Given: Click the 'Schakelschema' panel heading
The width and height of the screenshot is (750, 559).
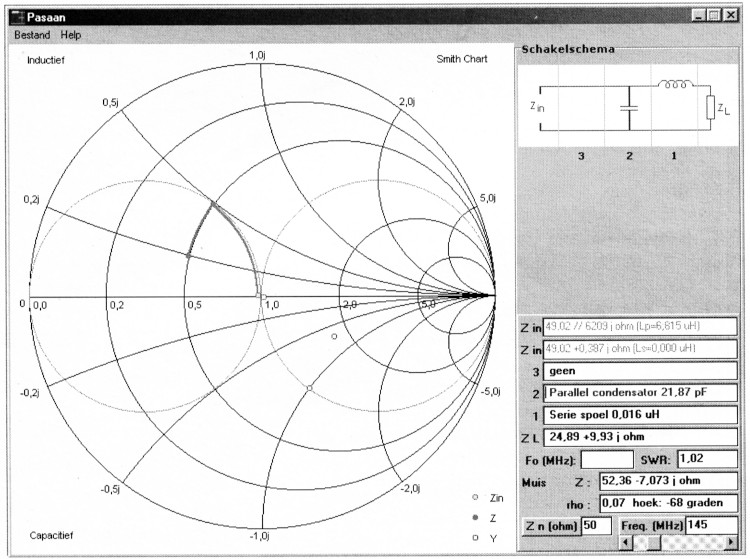Looking at the screenshot, I should (x=568, y=49).
